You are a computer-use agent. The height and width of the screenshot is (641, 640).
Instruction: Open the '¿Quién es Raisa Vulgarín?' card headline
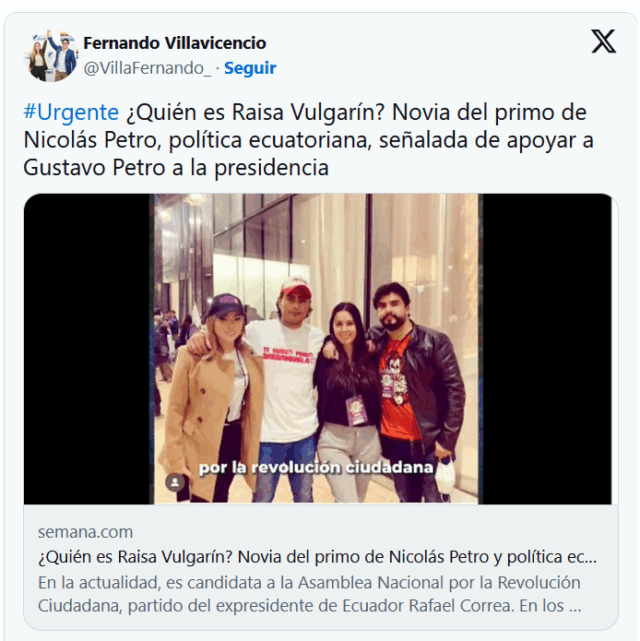(317, 557)
